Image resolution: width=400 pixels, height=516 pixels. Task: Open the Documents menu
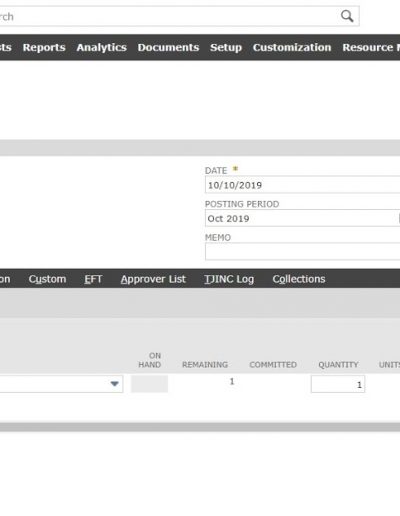click(x=168, y=47)
